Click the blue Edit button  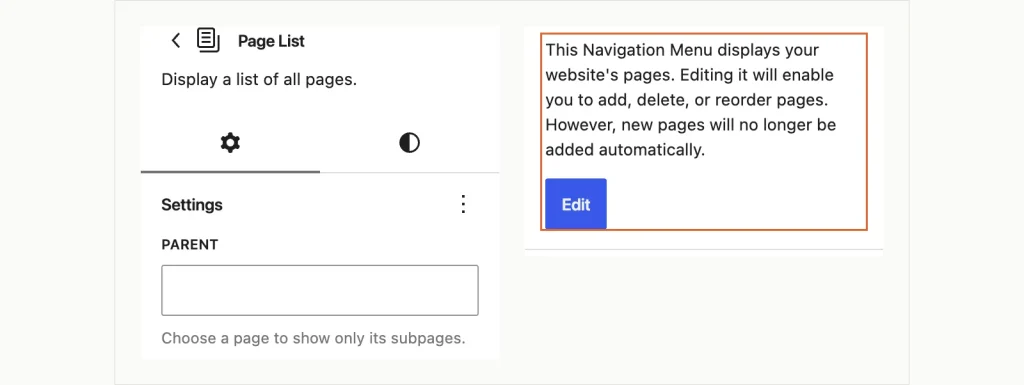click(x=576, y=204)
